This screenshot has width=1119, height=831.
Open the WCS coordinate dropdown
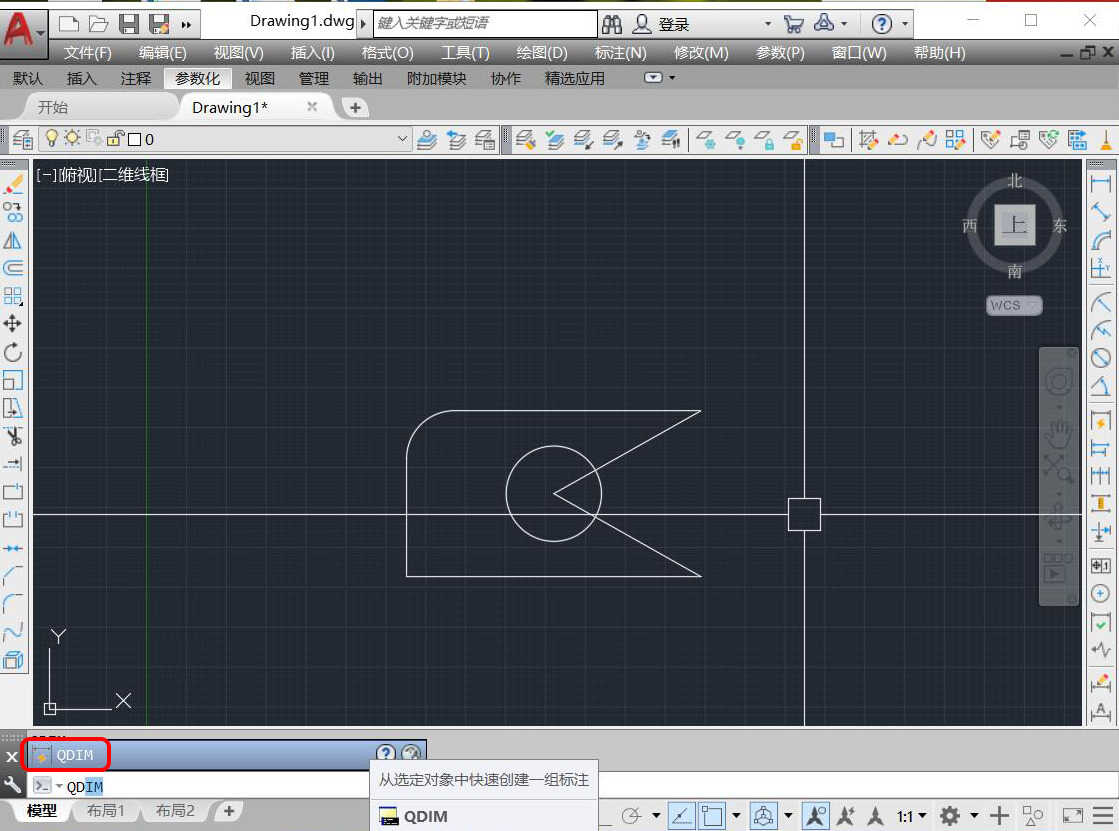[x=1014, y=305]
